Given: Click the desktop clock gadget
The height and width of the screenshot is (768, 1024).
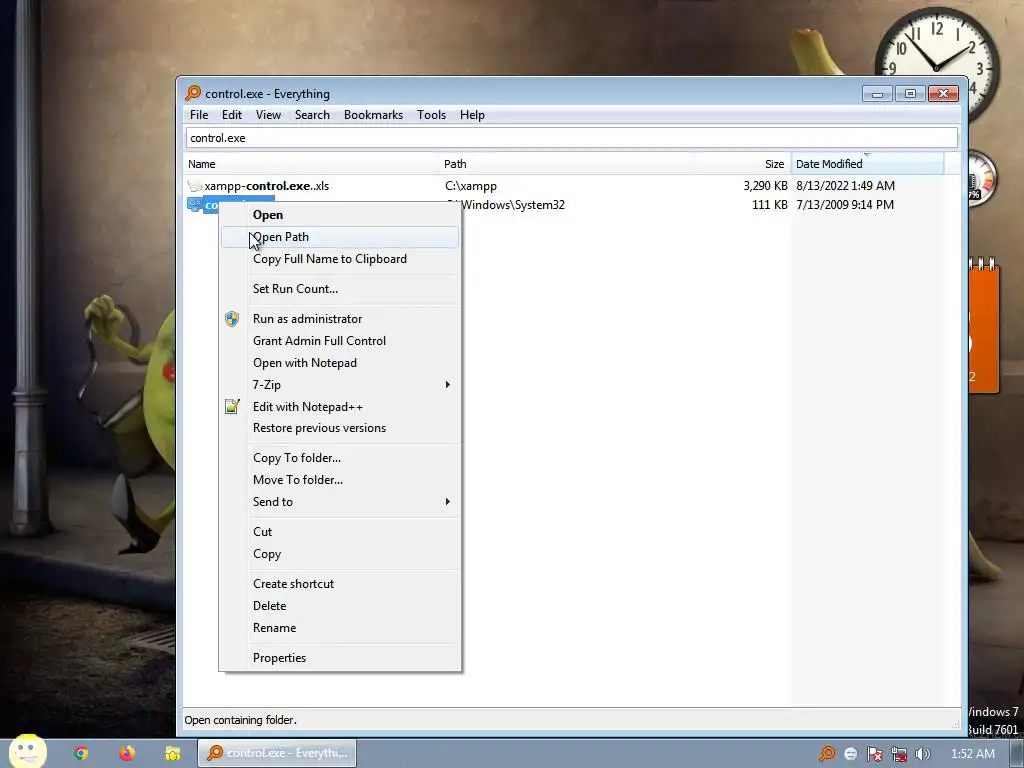Looking at the screenshot, I should [x=937, y=65].
